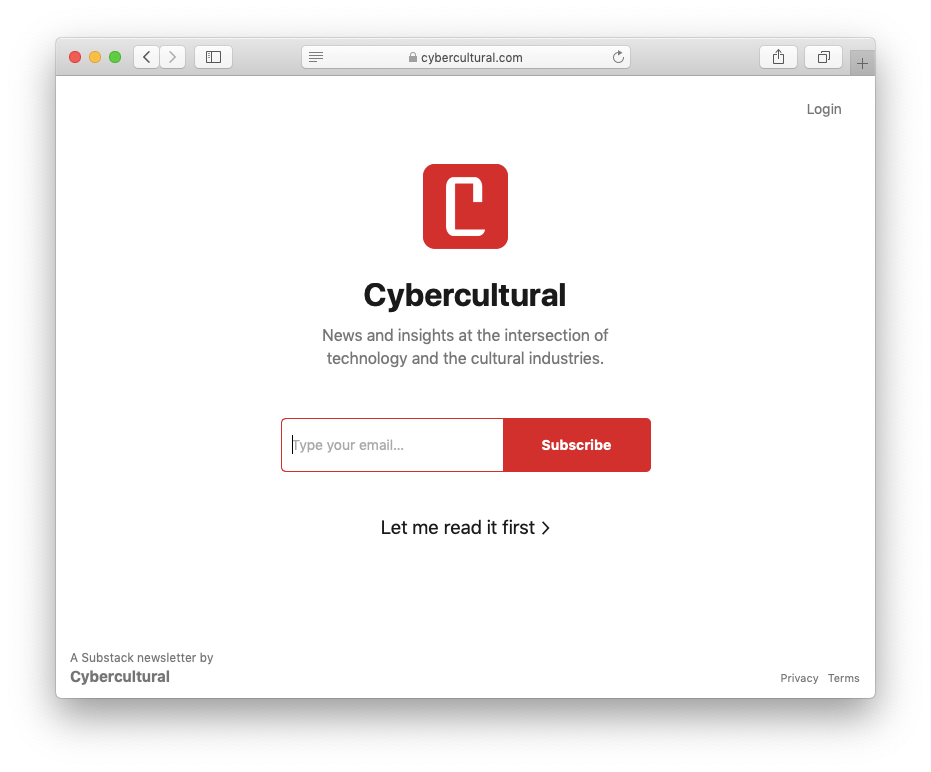
Task: Click the red Subscribe button
Action: 577,445
